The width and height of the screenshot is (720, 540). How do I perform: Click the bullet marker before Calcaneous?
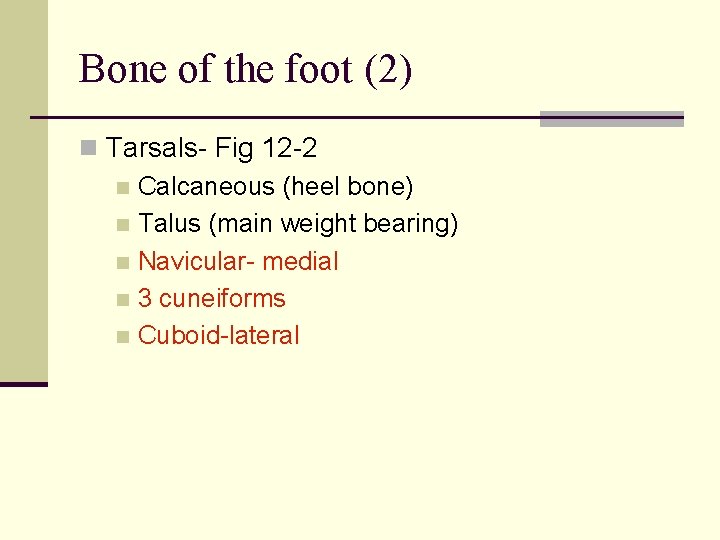point(122,188)
